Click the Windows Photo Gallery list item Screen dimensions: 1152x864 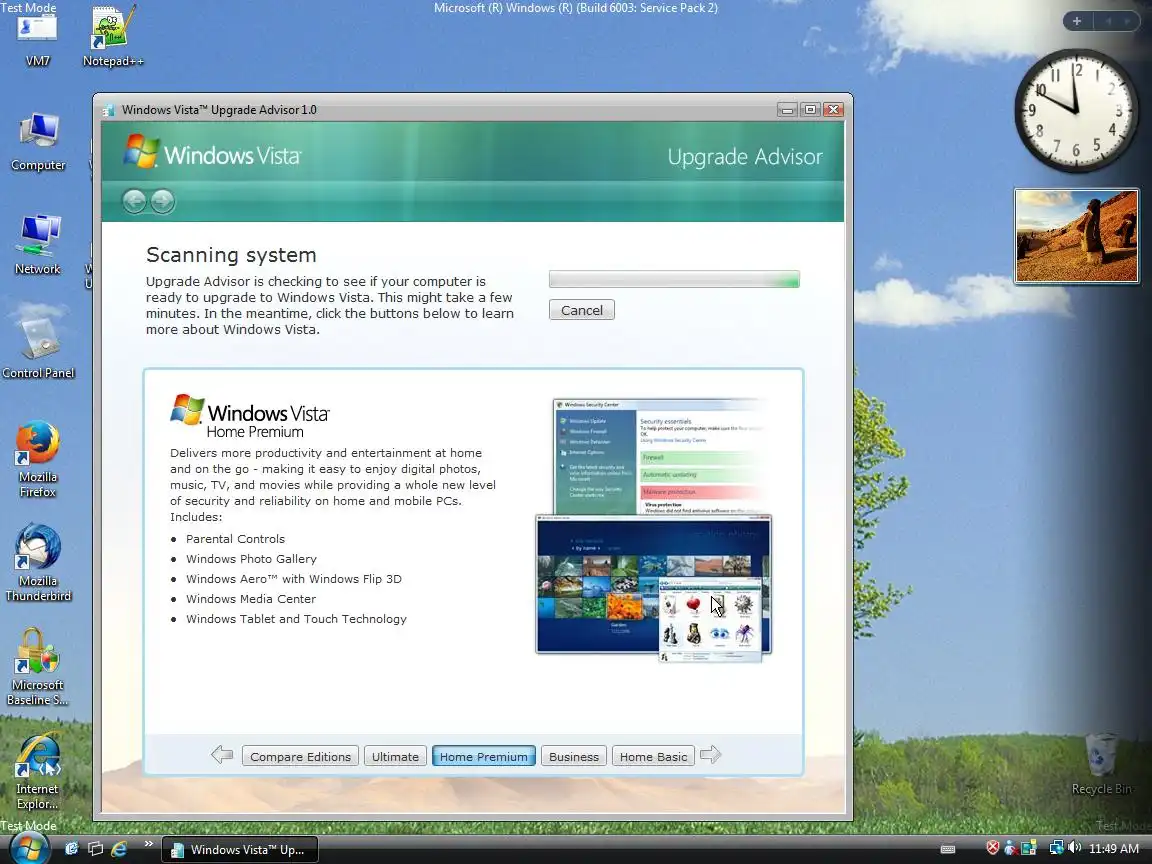click(251, 558)
